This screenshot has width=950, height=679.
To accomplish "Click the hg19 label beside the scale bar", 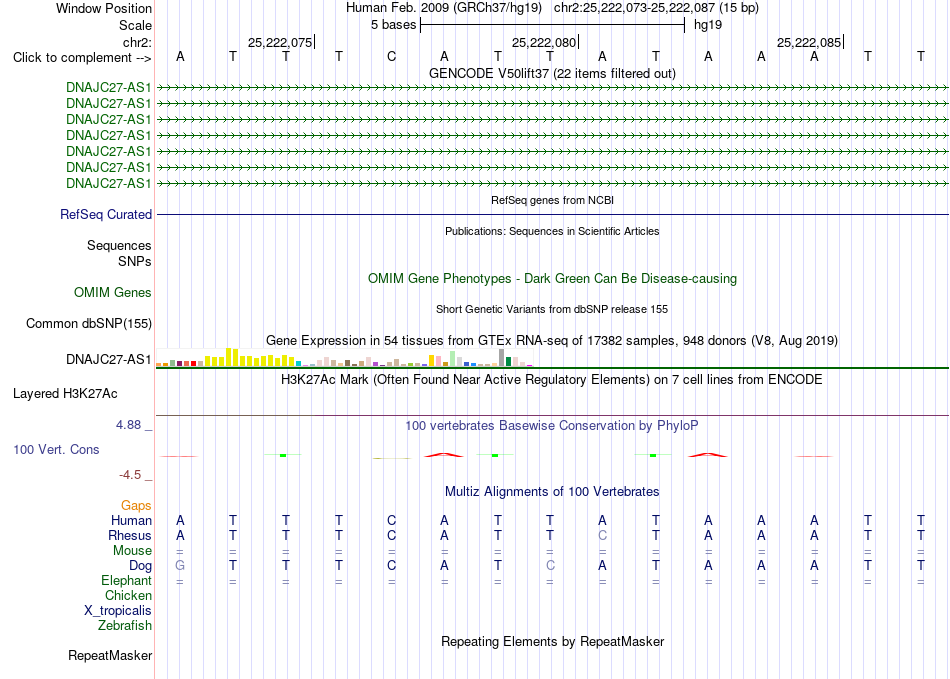I will pos(708,25).
